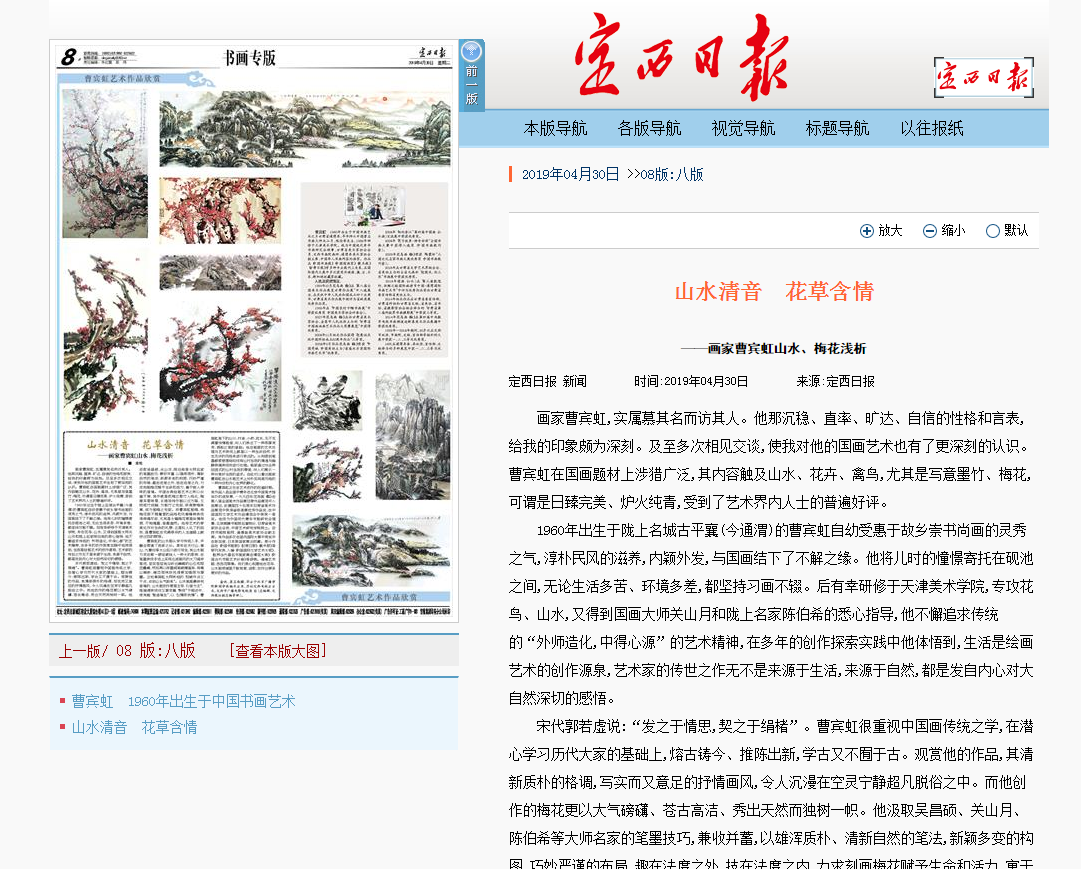Click the orange article headline 山水清音 花草含情
The height and width of the screenshot is (869, 1081).
(774, 292)
